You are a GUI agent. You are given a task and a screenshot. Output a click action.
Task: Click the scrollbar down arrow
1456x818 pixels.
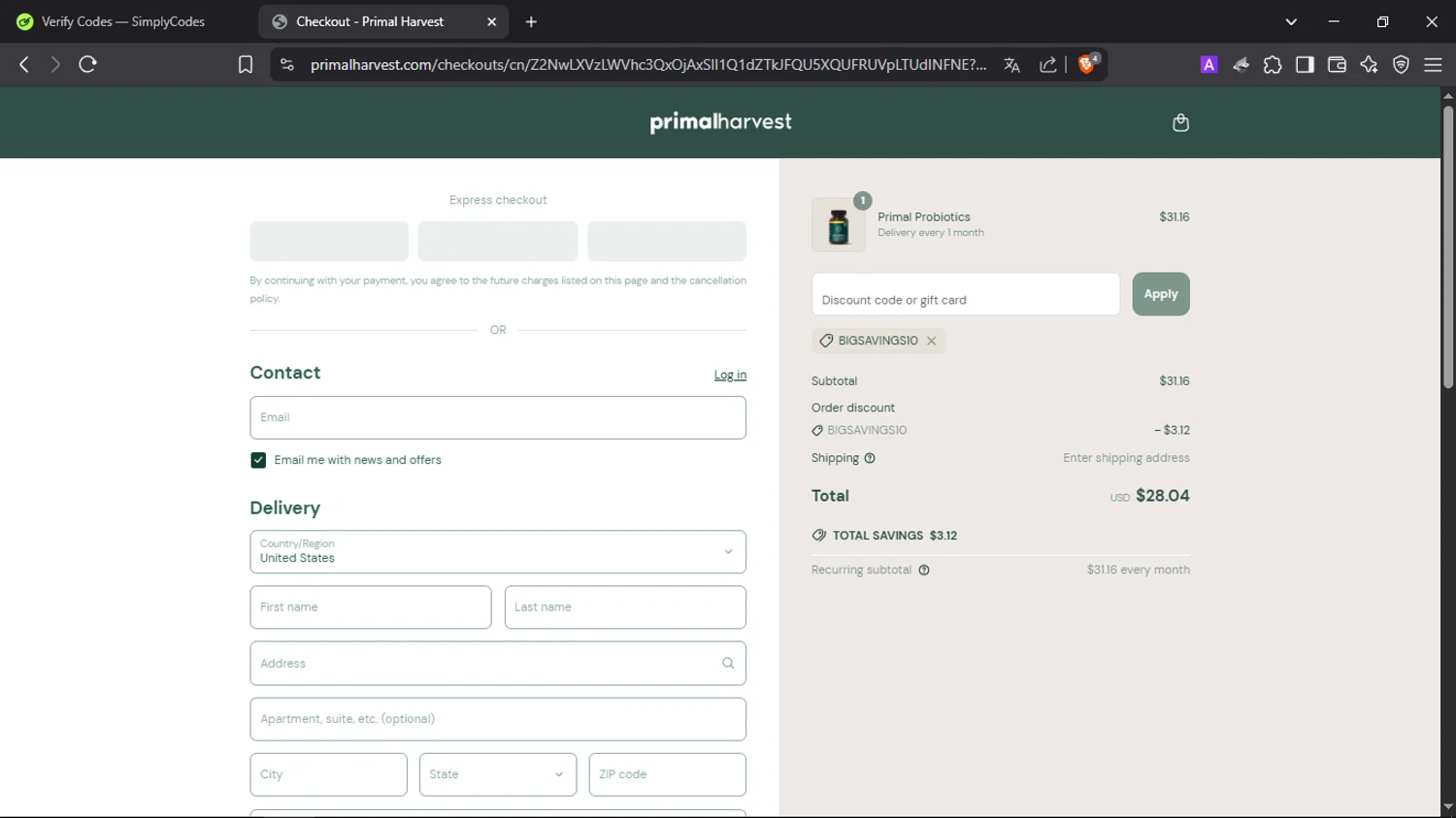pos(1448,807)
